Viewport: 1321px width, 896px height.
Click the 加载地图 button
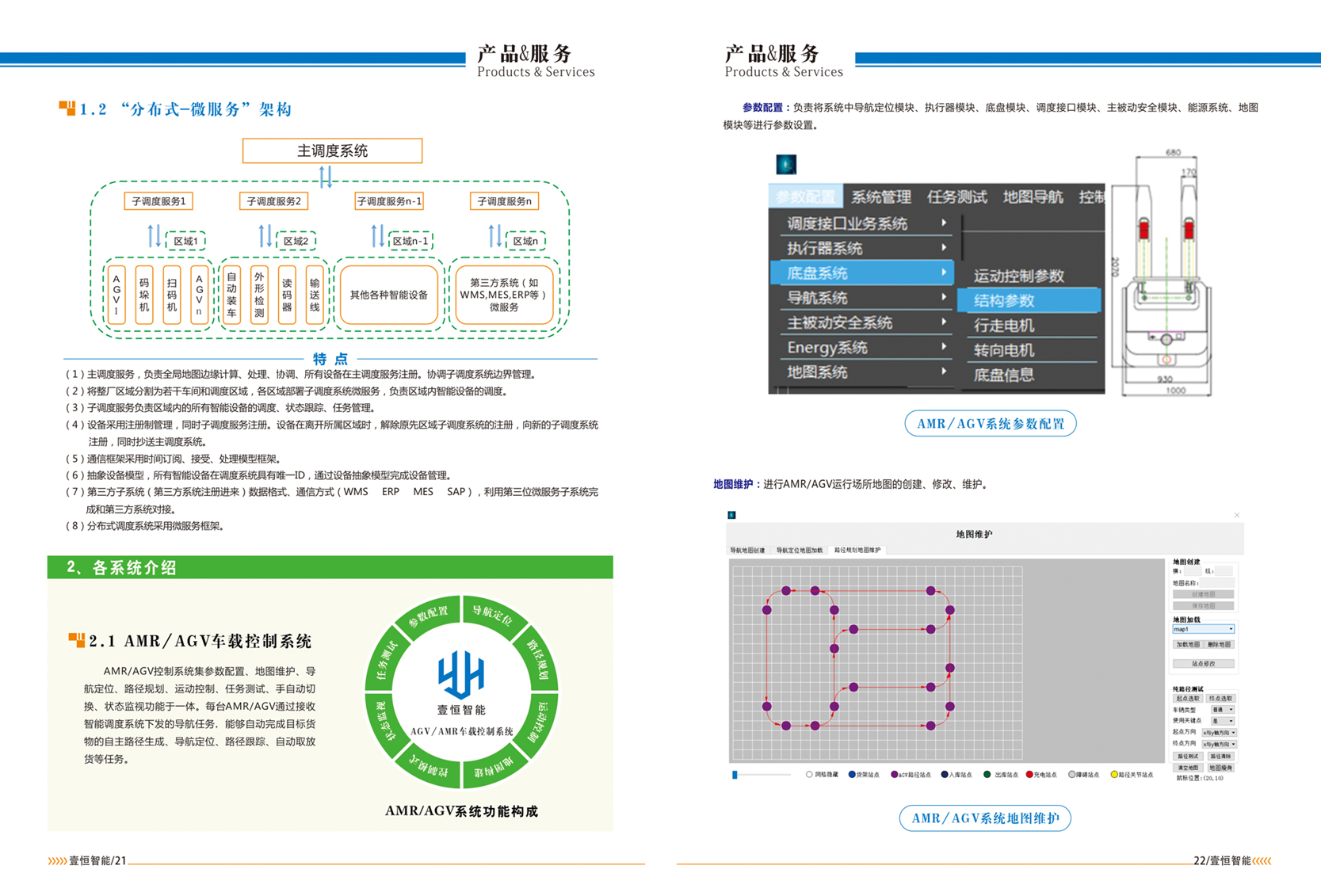(x=1187, y=645)
